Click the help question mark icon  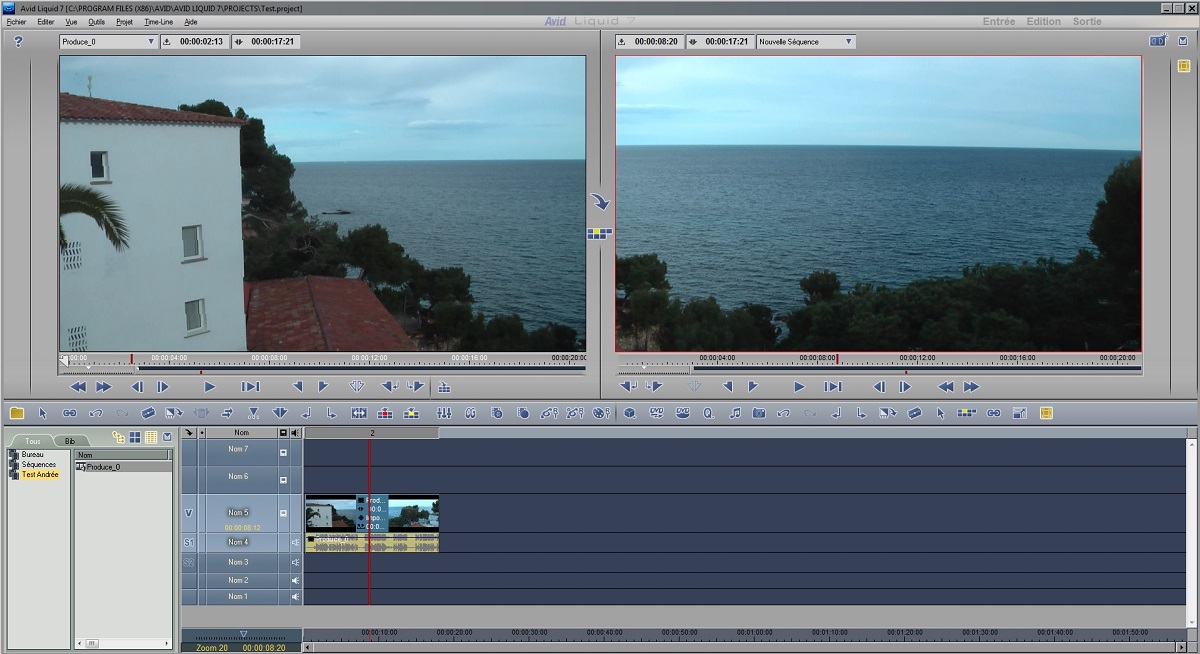(18, 41)
